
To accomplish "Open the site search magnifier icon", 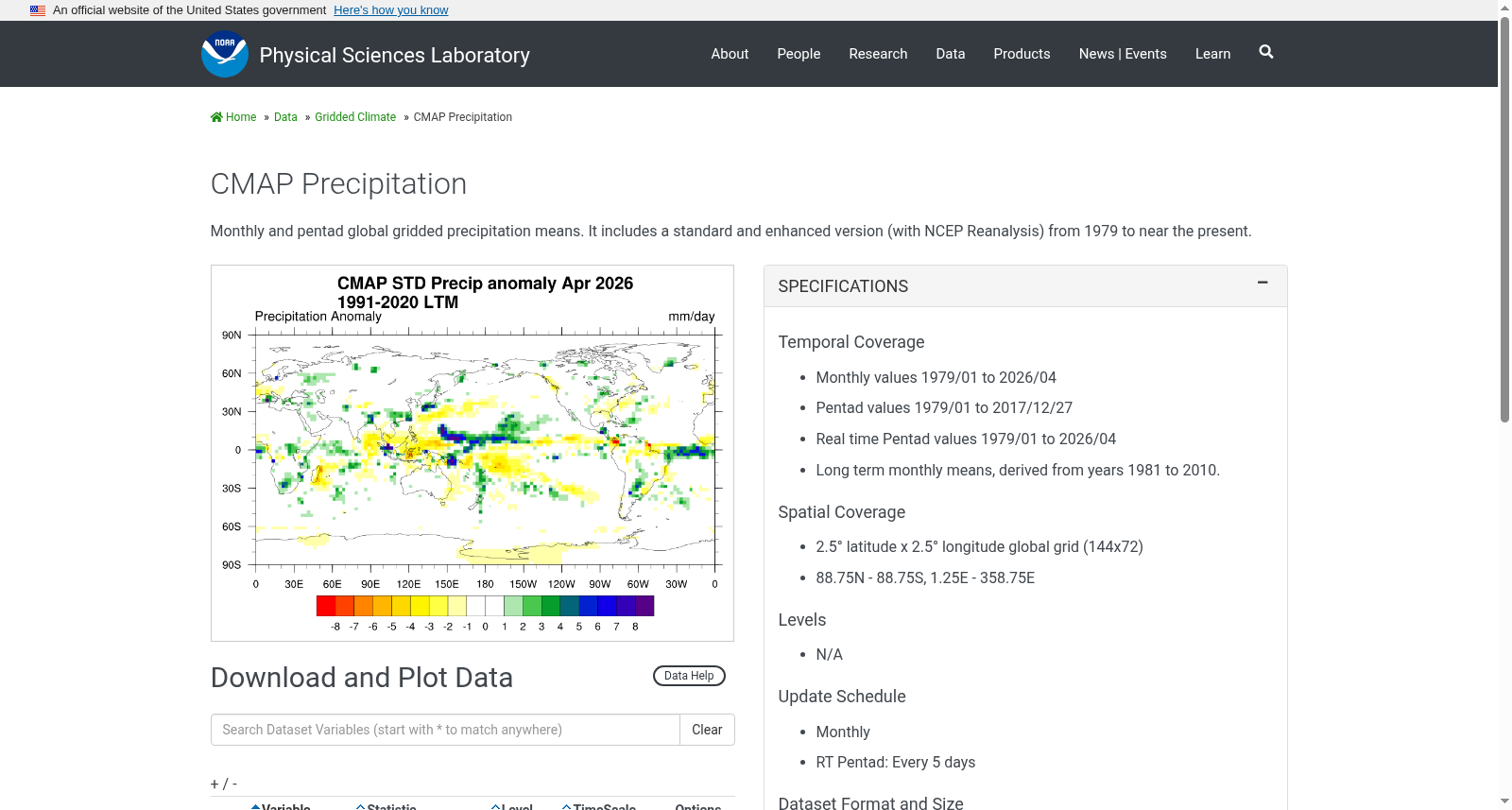I will click(1266, 52).
